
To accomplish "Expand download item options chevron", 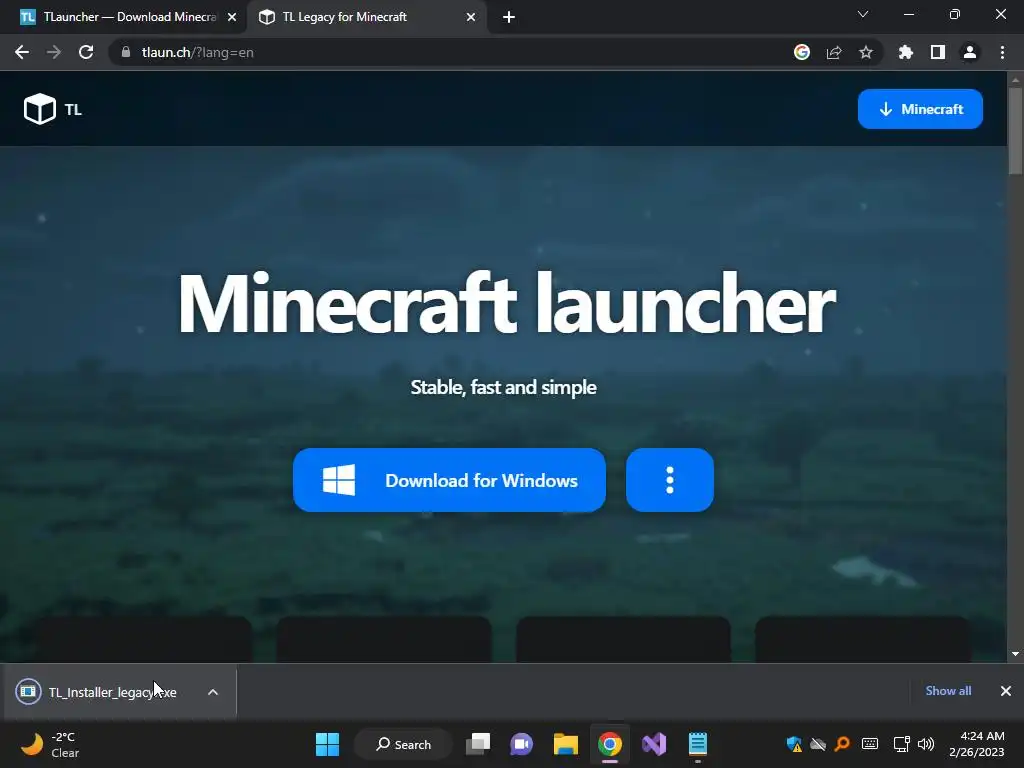I will tap(213, 692).
